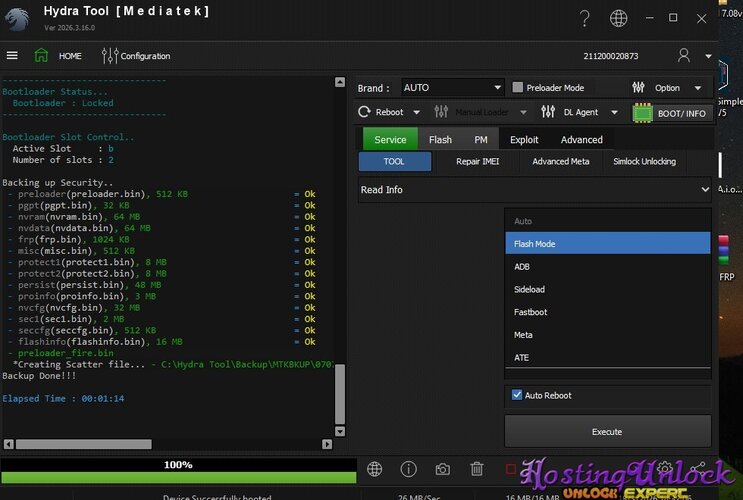Image resolution: width=743 pixels, height=500 pixels.
Task: Expand the Brand AUTO dropdown
Action: (x=452, y=88)
